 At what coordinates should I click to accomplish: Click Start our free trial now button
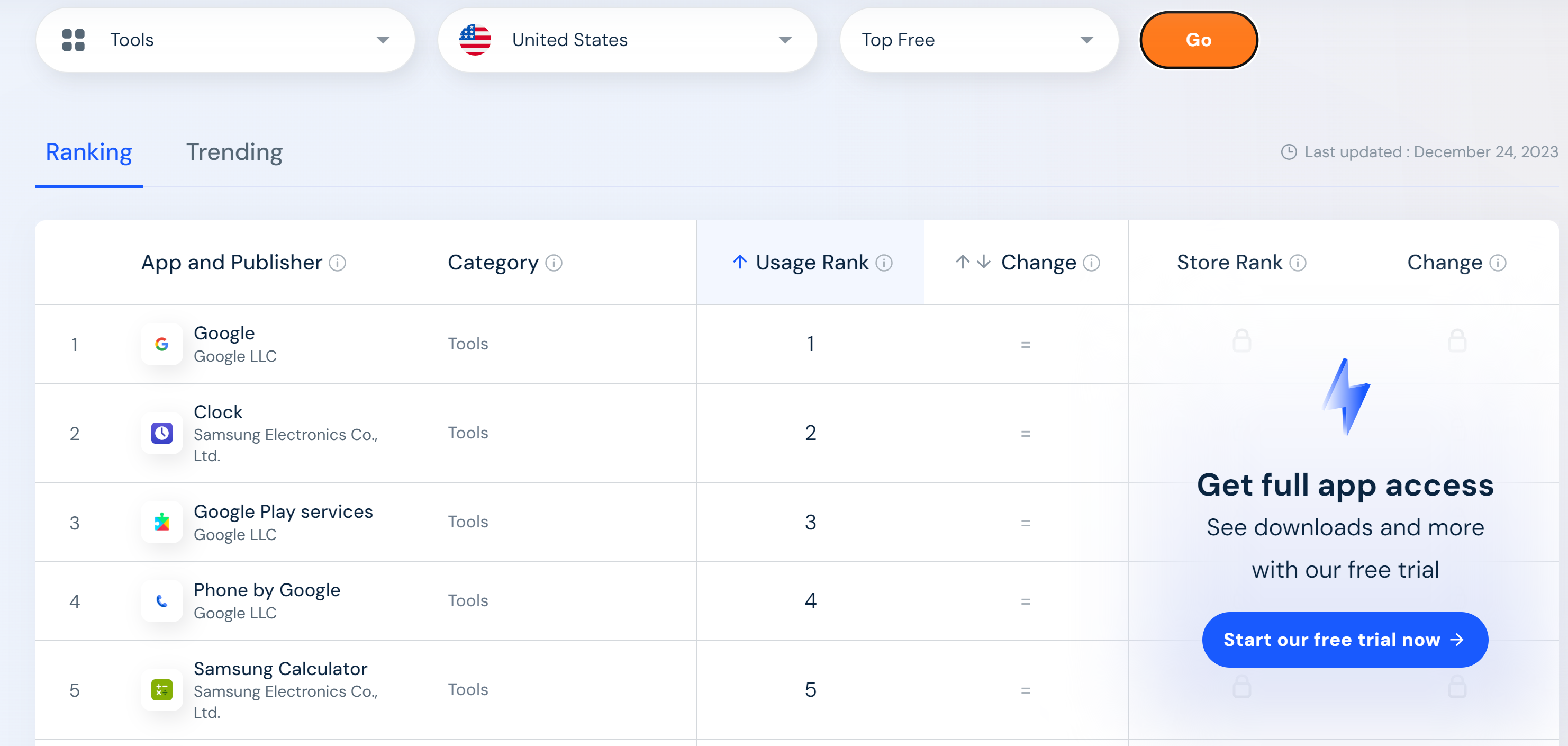(x=1345, y=640)
